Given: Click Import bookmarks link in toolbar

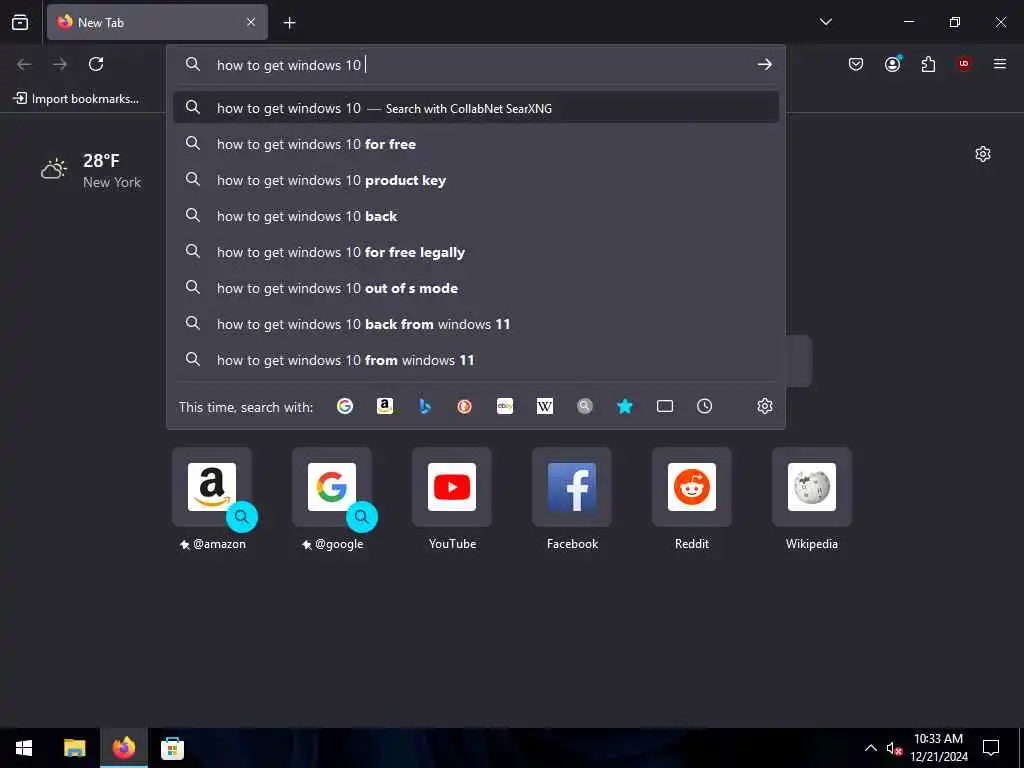Looking at the screenshot, I should click(76, 99).
